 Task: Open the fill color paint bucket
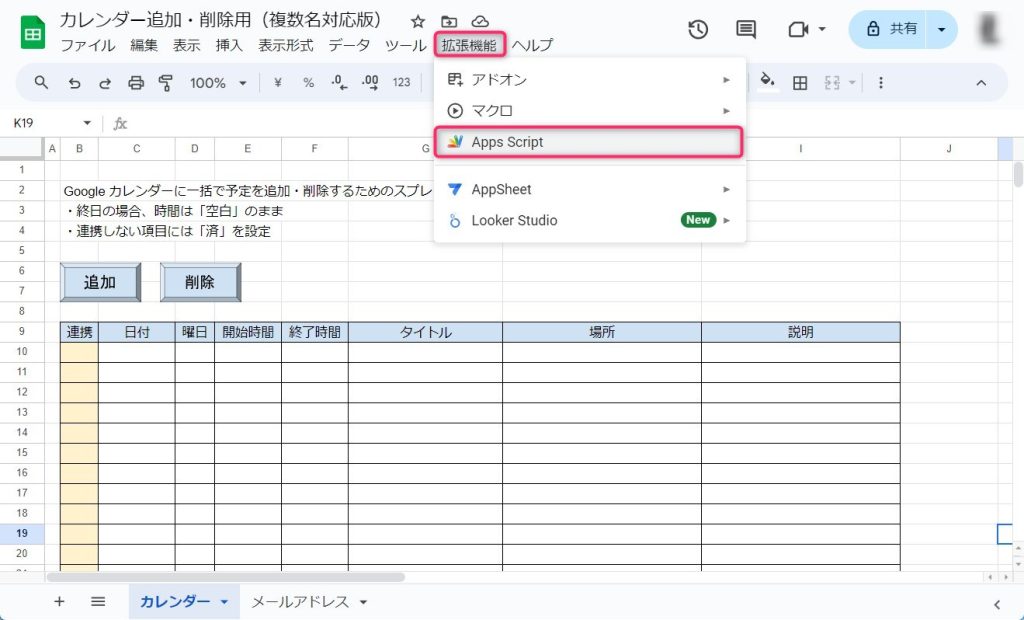click(767, 82)
